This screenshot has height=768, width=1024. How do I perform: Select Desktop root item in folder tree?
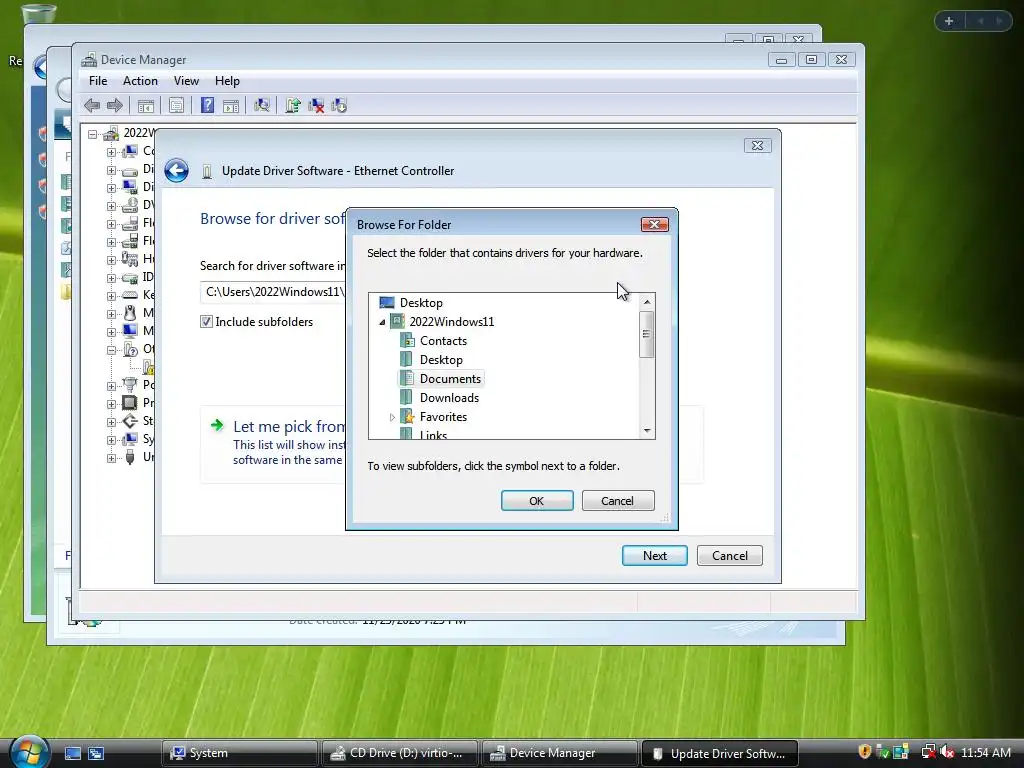pyautogui.click(x=421, y=303)
